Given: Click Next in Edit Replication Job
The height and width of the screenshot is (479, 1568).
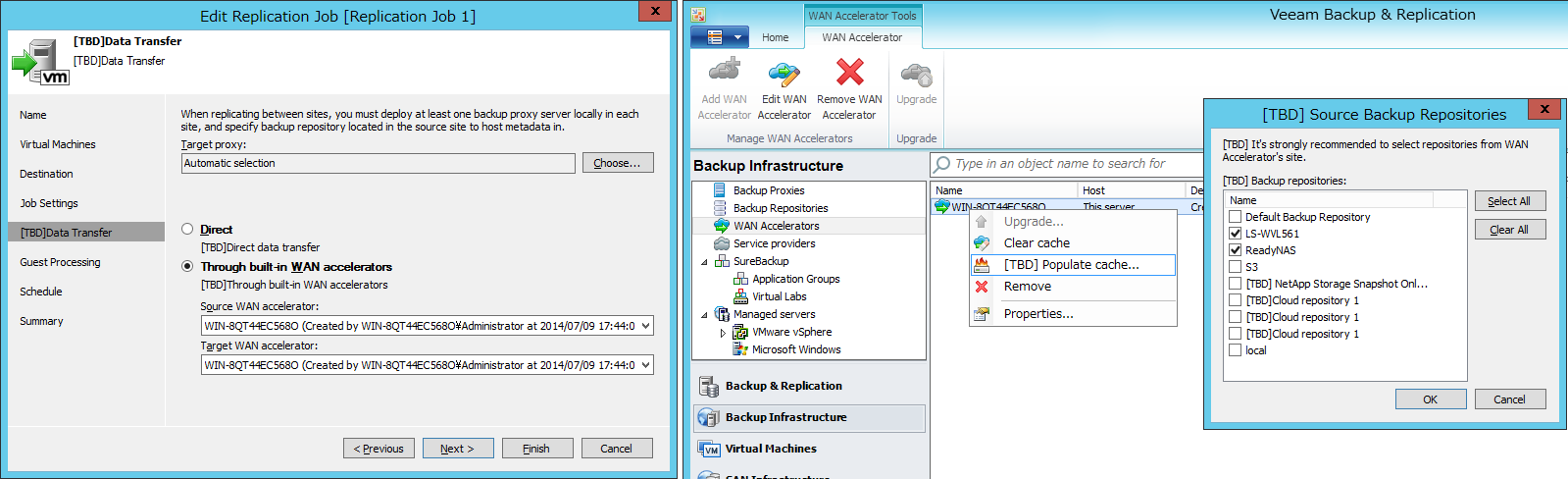Looking at the screenshot, I should tap(458, 449).
